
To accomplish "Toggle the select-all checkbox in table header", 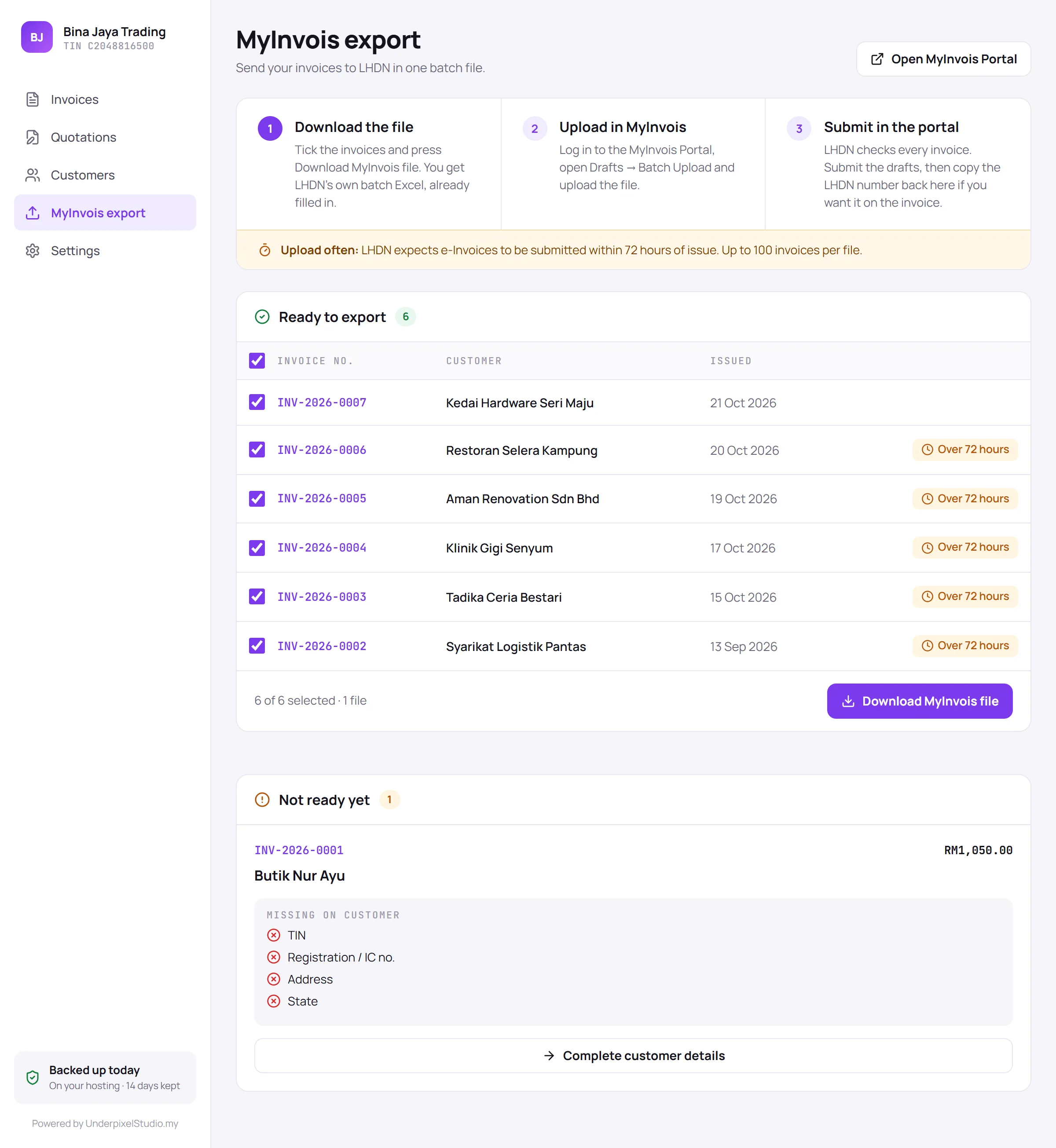I will 257,360.
